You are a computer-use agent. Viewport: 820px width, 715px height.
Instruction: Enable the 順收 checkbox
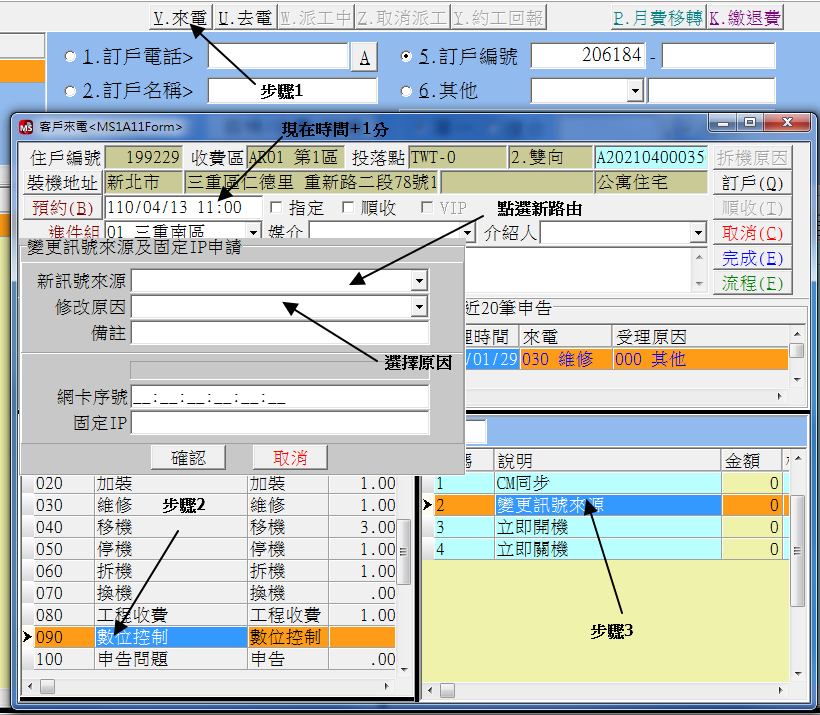coord(348,208)
